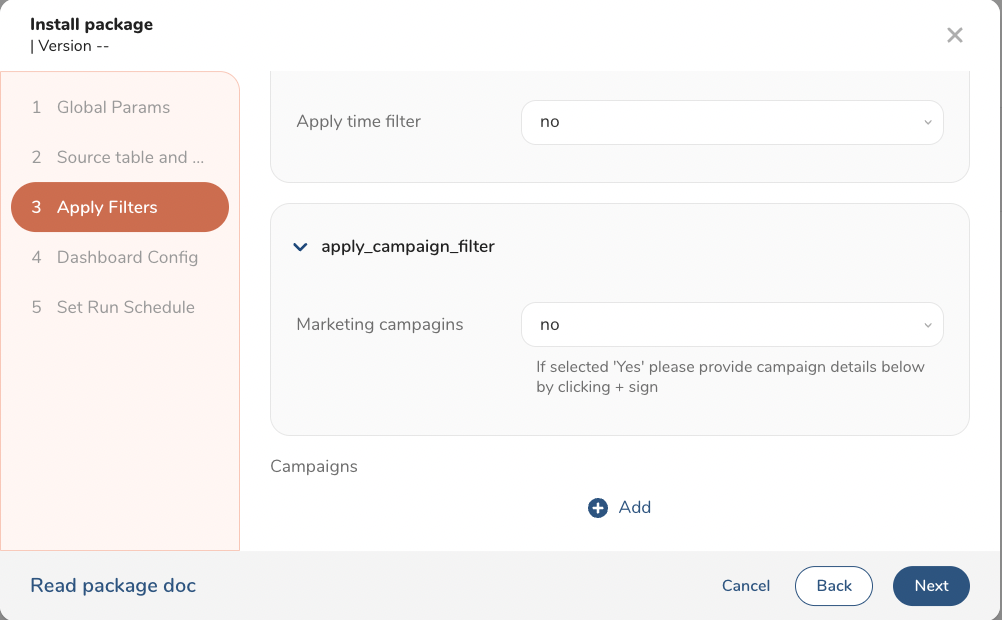Open the Marketing campaigns dropdown
The width and height of the screenshot is (1002, 620).
[731, 325]
